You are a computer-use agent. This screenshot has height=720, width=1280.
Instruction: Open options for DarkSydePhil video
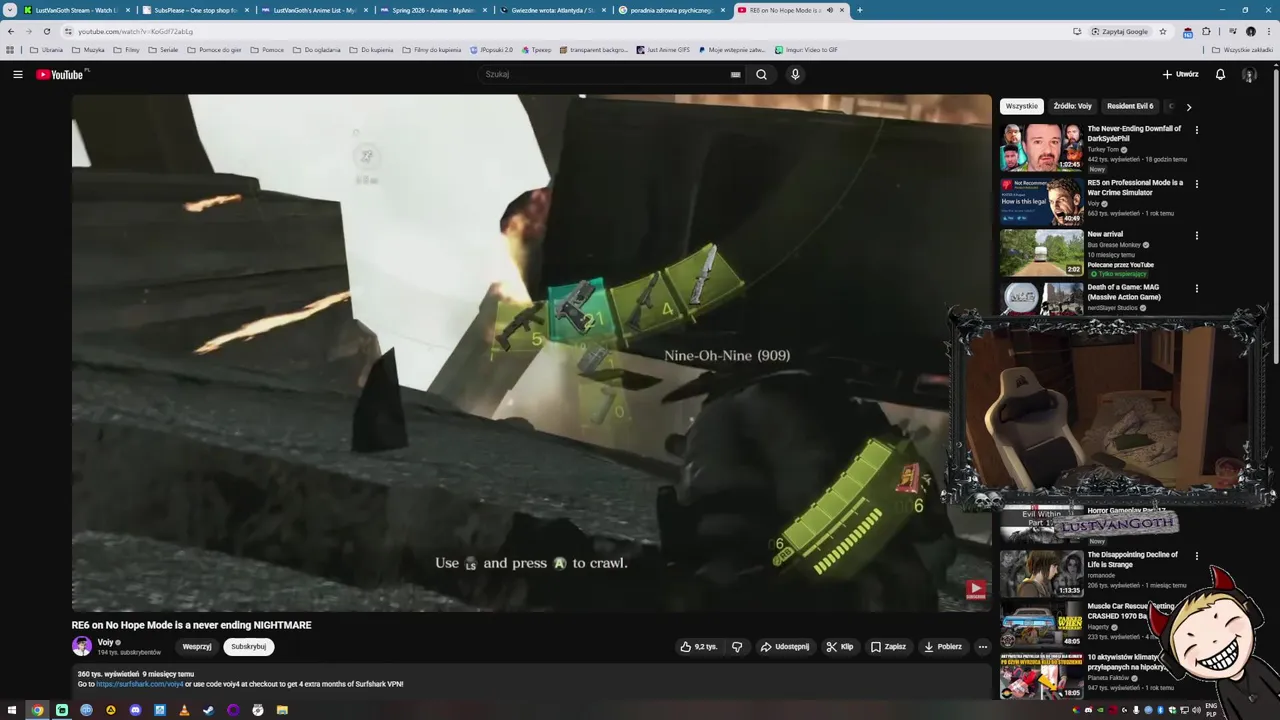coord(1196,129)
